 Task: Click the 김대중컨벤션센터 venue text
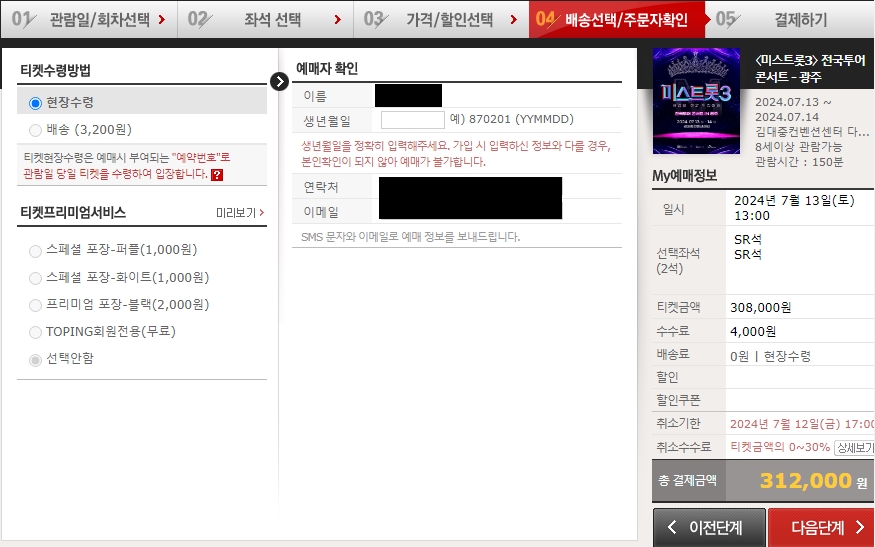(812, 132)
